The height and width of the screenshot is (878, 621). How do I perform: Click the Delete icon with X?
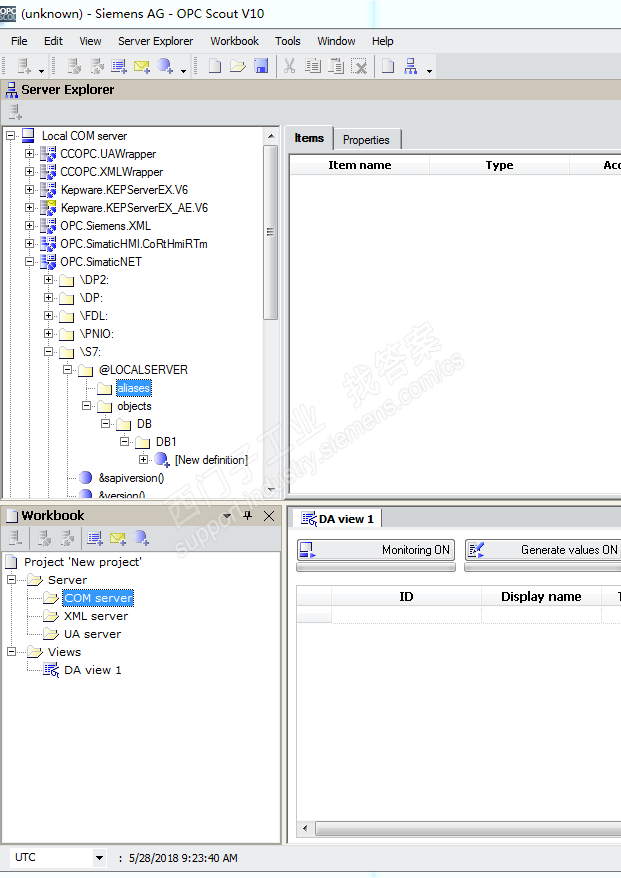(x=359, y=66)
